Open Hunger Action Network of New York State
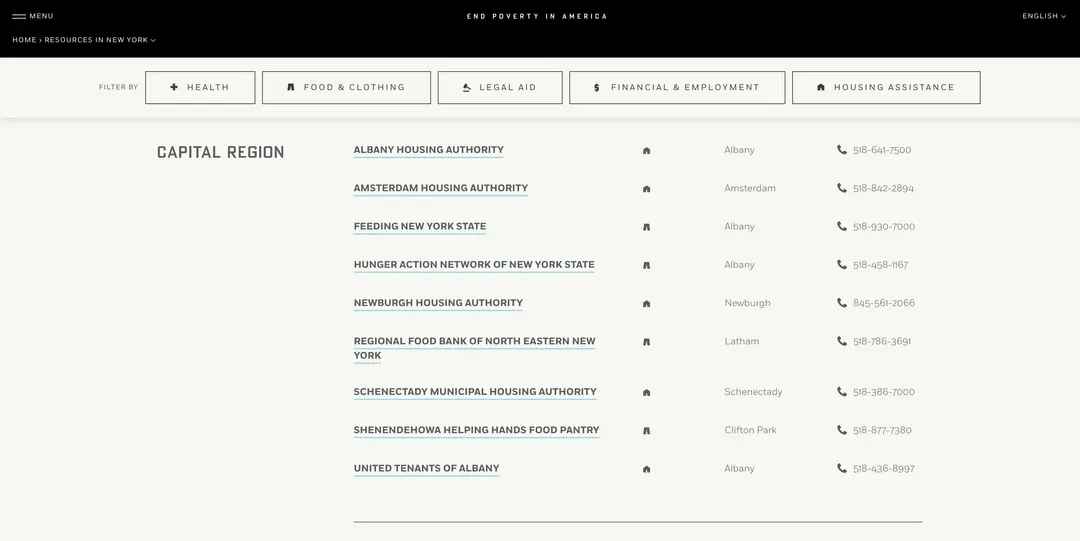Screen dimensions: 1080x541 point(474,264)
